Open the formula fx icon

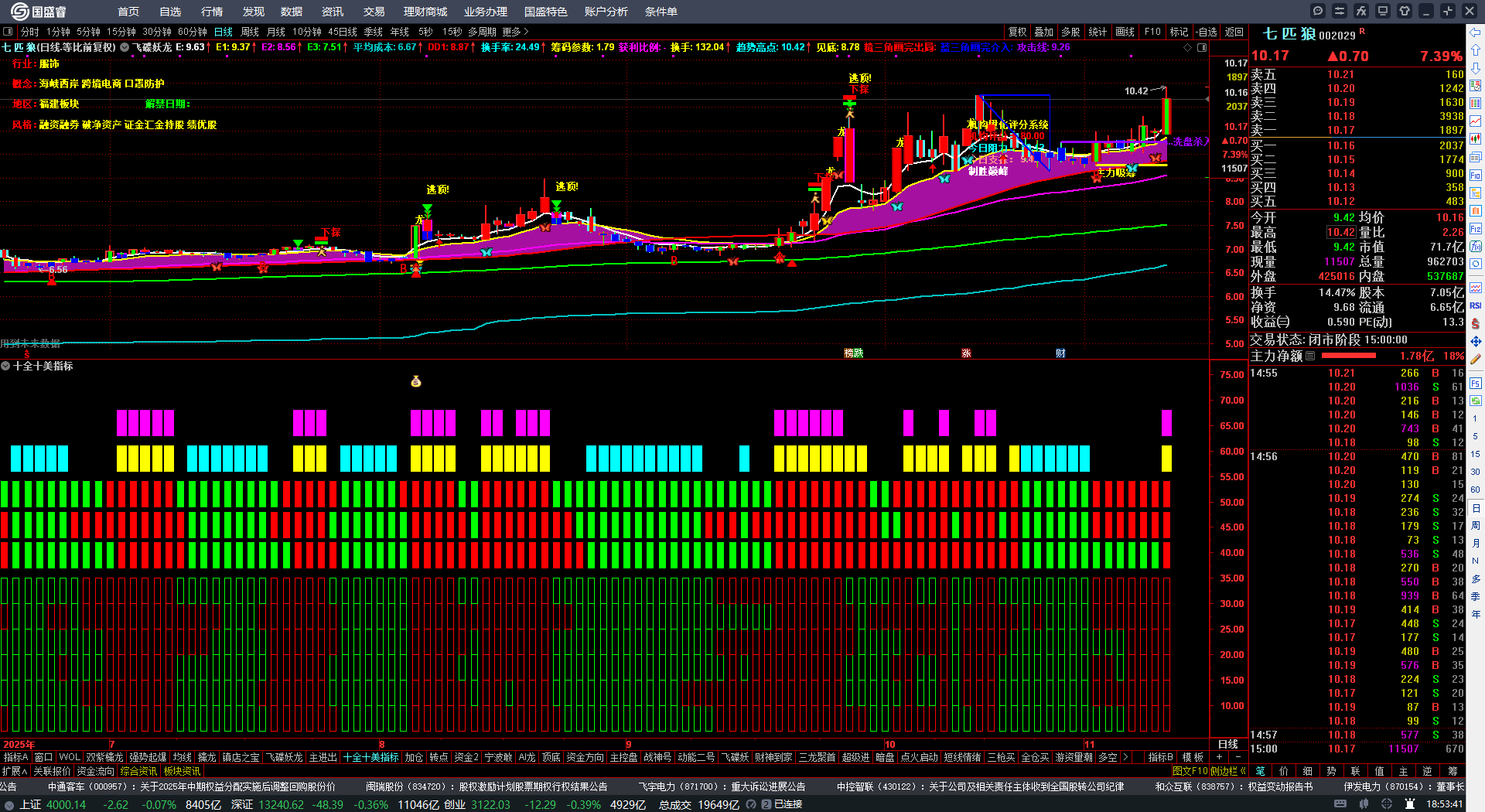pyautogui.click(x=1361, y=11)
